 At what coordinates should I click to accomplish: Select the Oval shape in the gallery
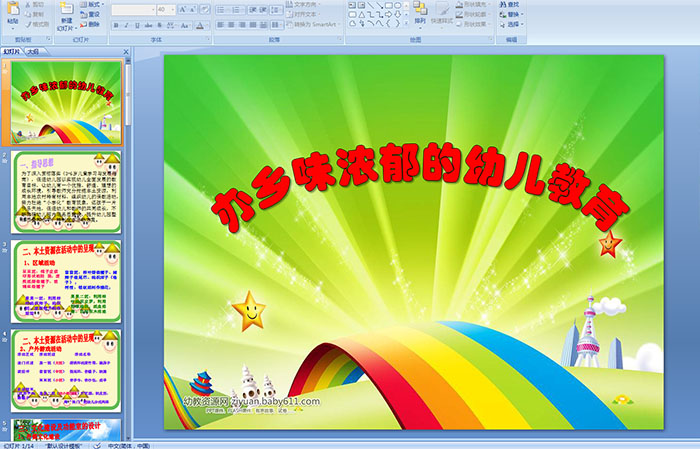pos(398,5)
